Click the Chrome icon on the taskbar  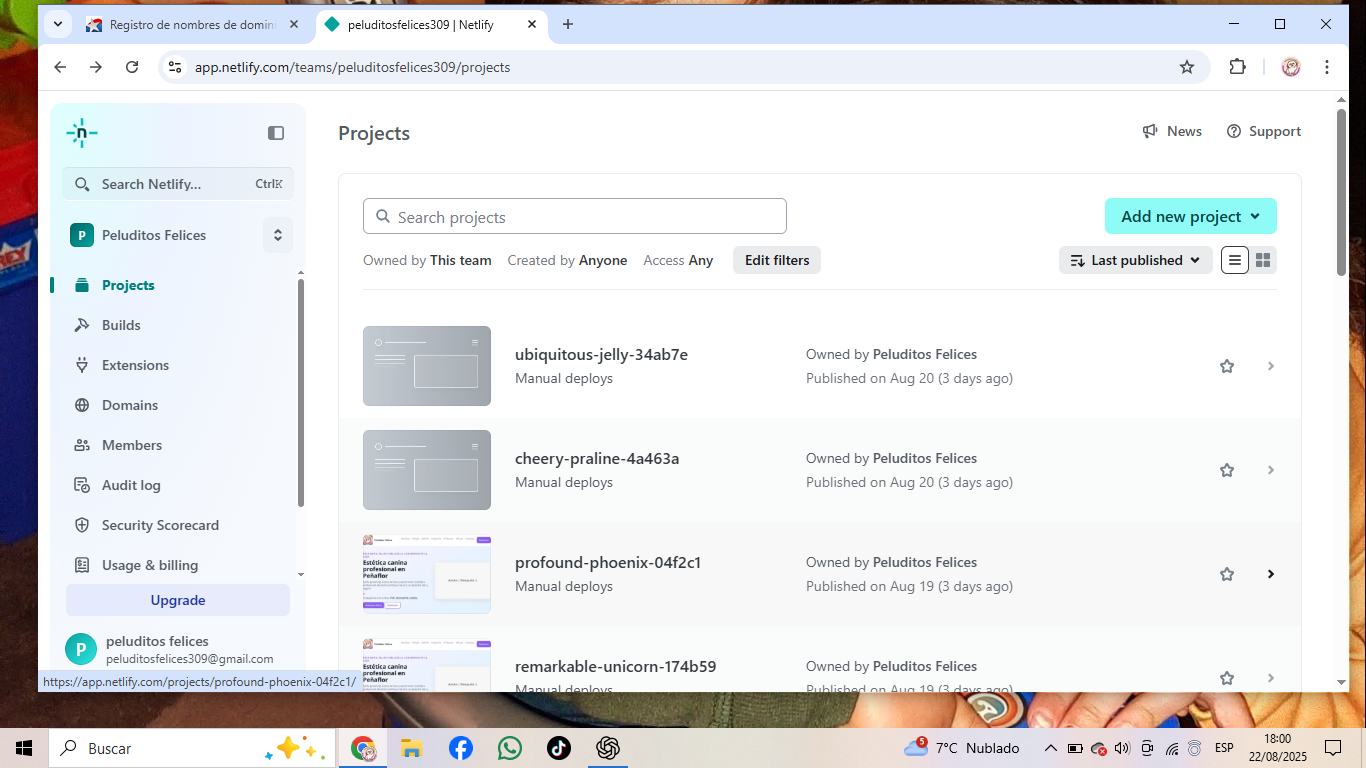(363, 748)
